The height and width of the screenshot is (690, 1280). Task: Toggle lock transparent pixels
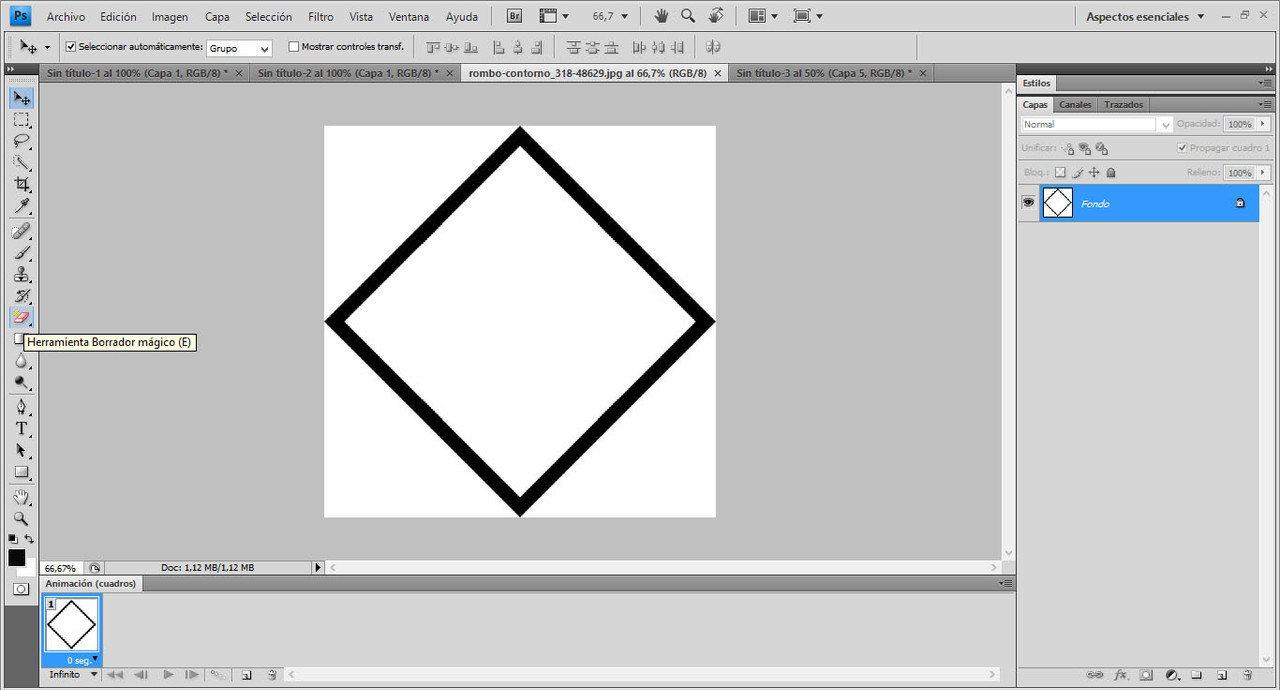[1061, 173]
